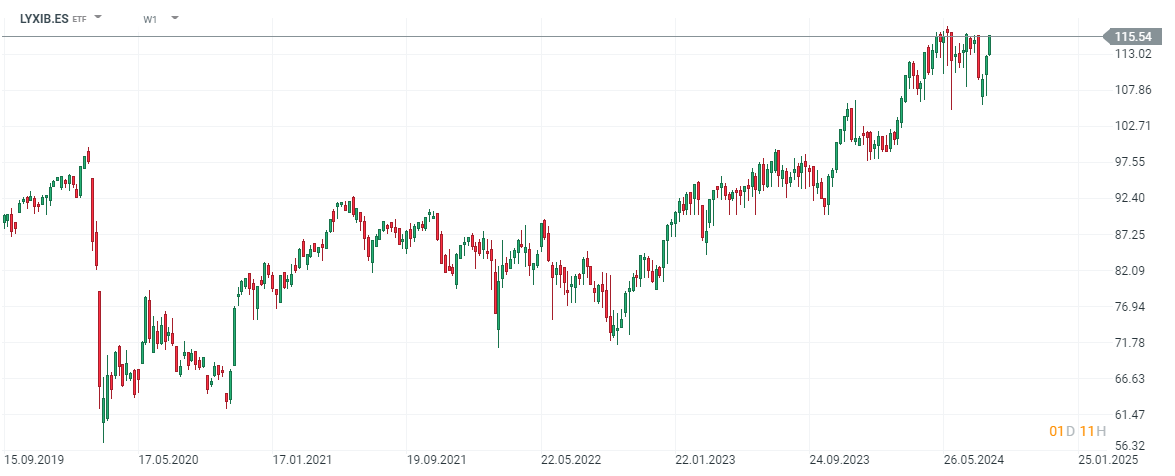Click the 113.02 price axis label
Image resolution: width=1175 pixels, height=476 pixels.
pos(1132,54)
